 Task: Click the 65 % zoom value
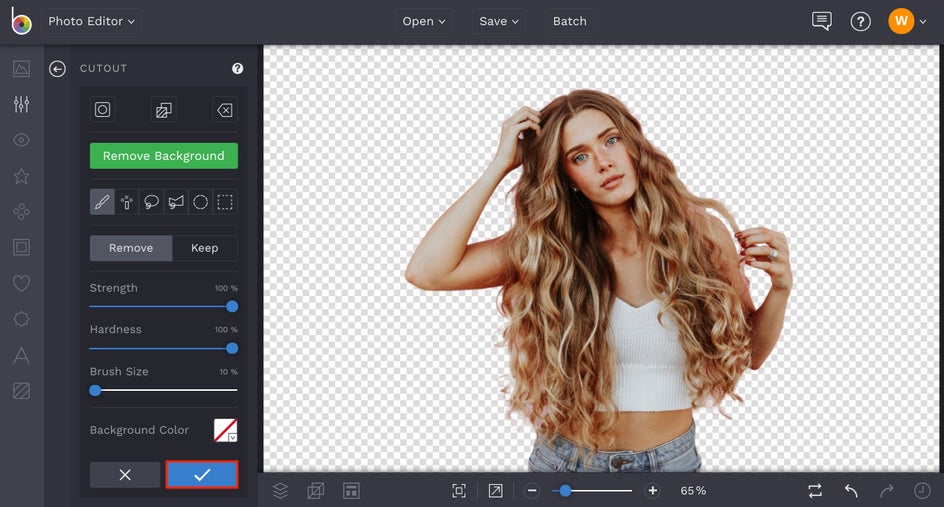693,491
